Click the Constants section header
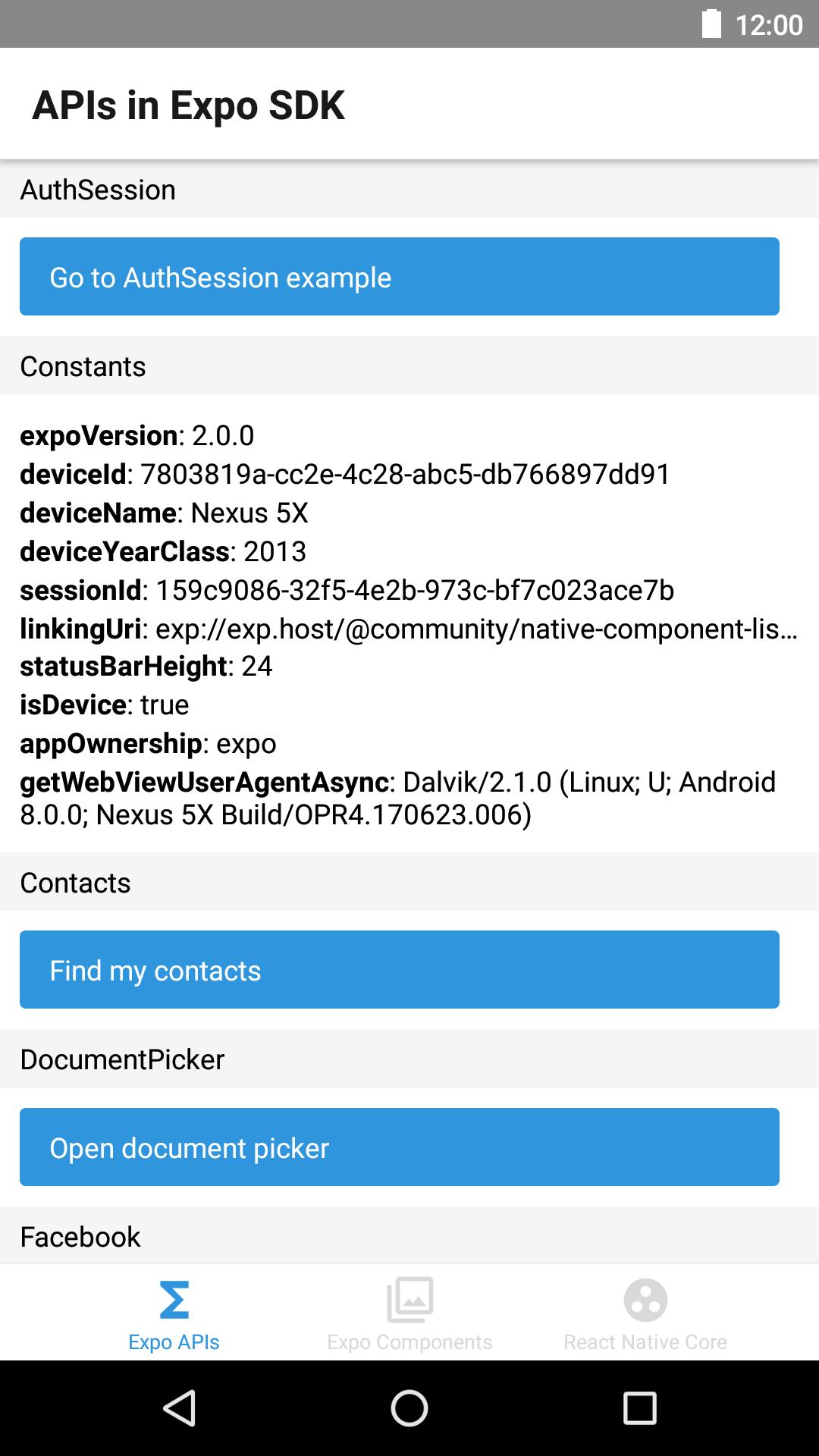819x1456 pixels. tap(83, 366)
